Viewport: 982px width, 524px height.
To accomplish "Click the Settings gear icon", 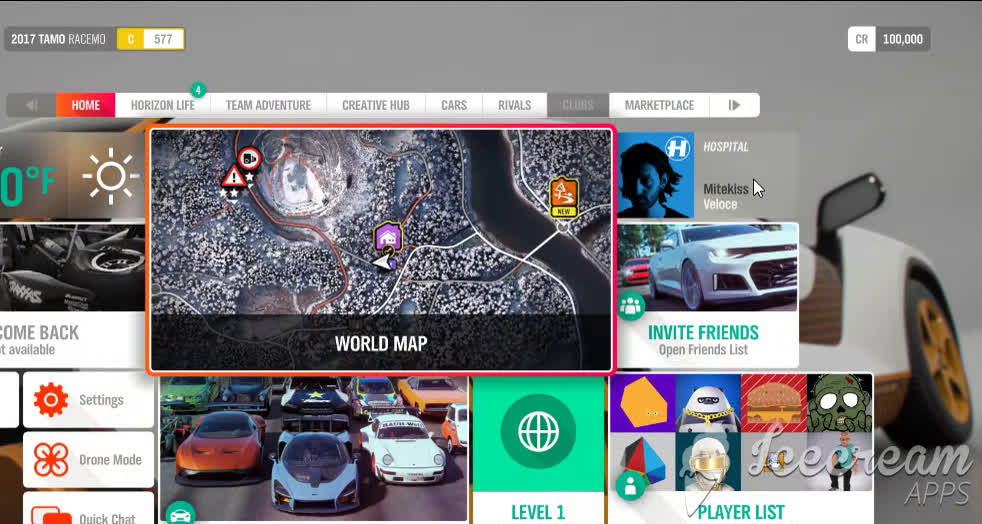I will coord(51,400).
